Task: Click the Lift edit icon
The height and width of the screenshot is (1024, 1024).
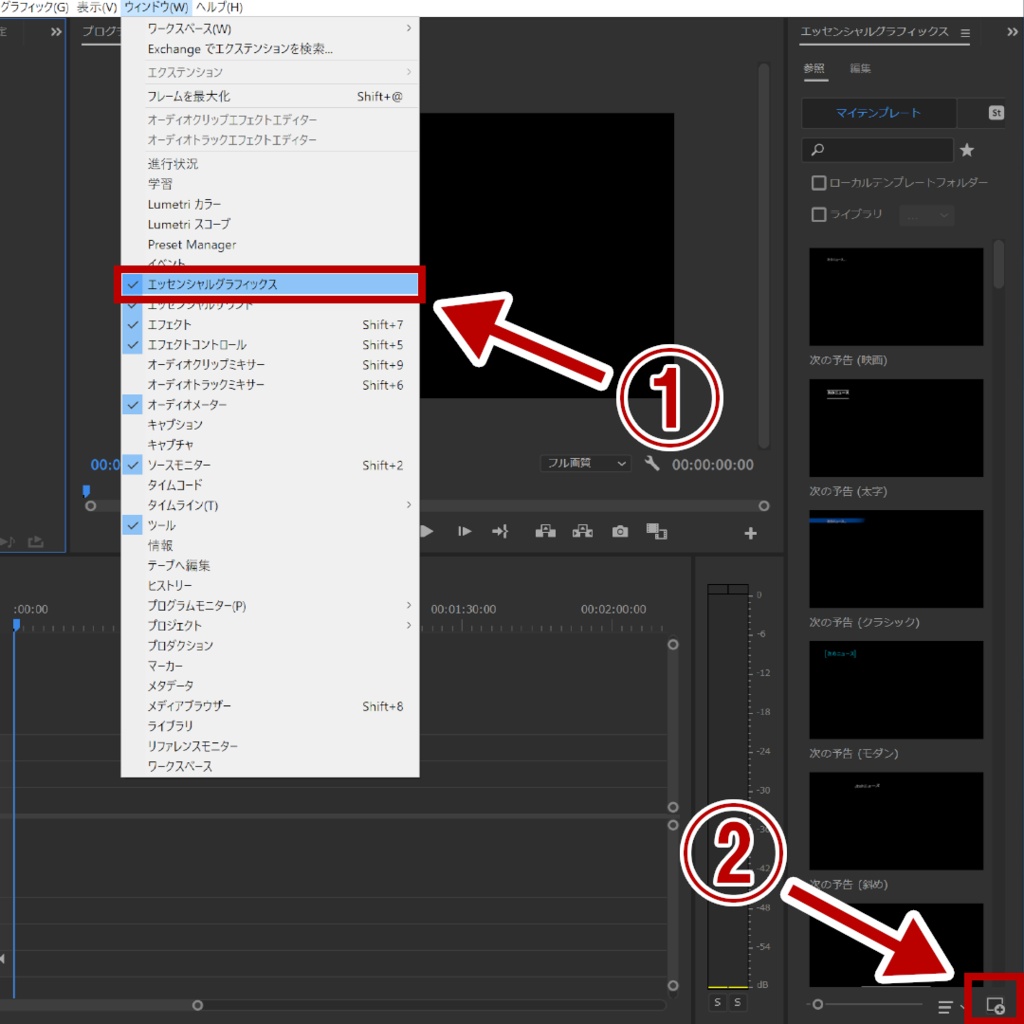Action: click(x=545, y=531)
